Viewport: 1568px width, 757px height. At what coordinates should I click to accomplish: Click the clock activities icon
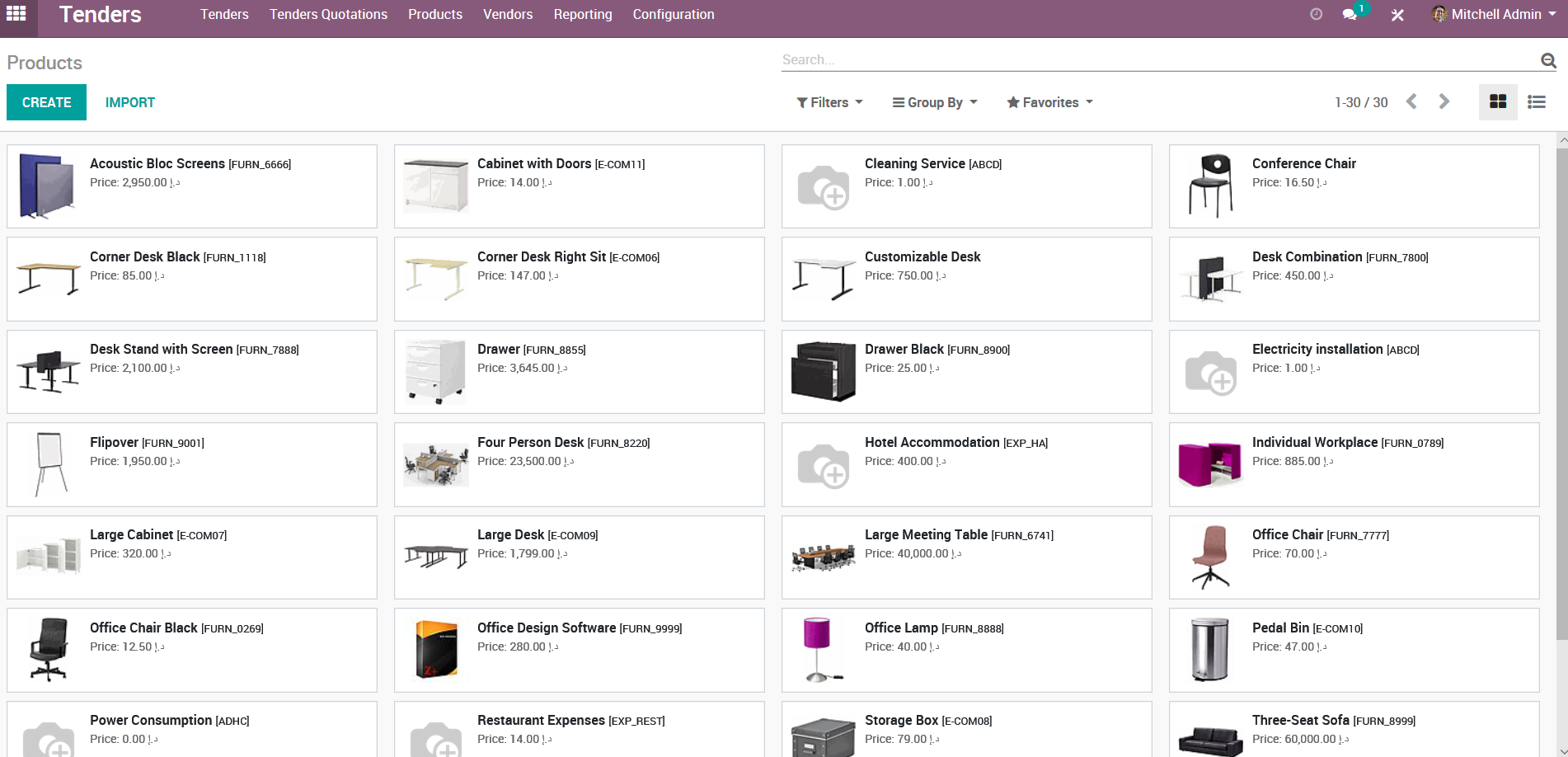pyautogui.click(x=1316, y=14)
